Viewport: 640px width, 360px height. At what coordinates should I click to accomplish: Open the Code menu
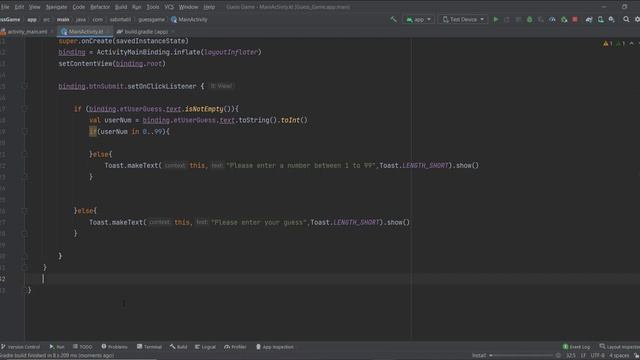click(x=78, y=7)
